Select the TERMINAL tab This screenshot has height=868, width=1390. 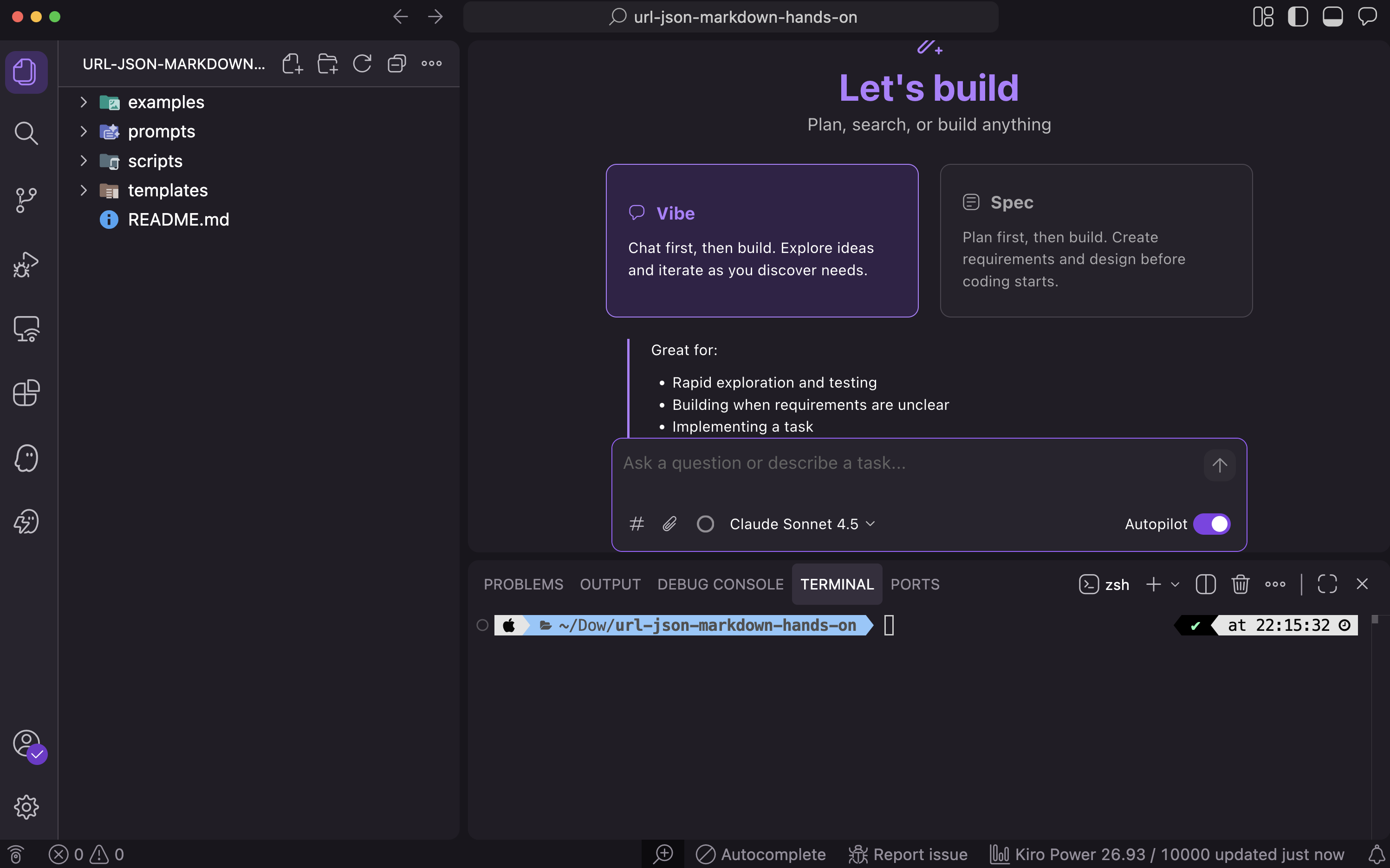coord(837,584)
